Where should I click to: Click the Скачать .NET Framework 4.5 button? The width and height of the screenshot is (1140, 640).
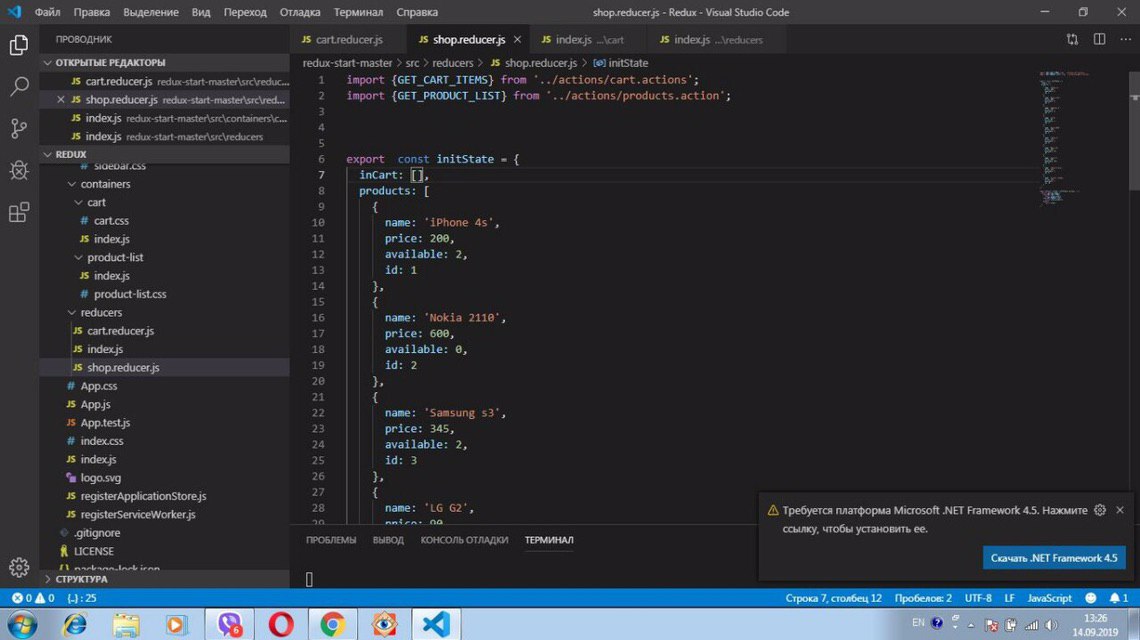pos(1053,558)
